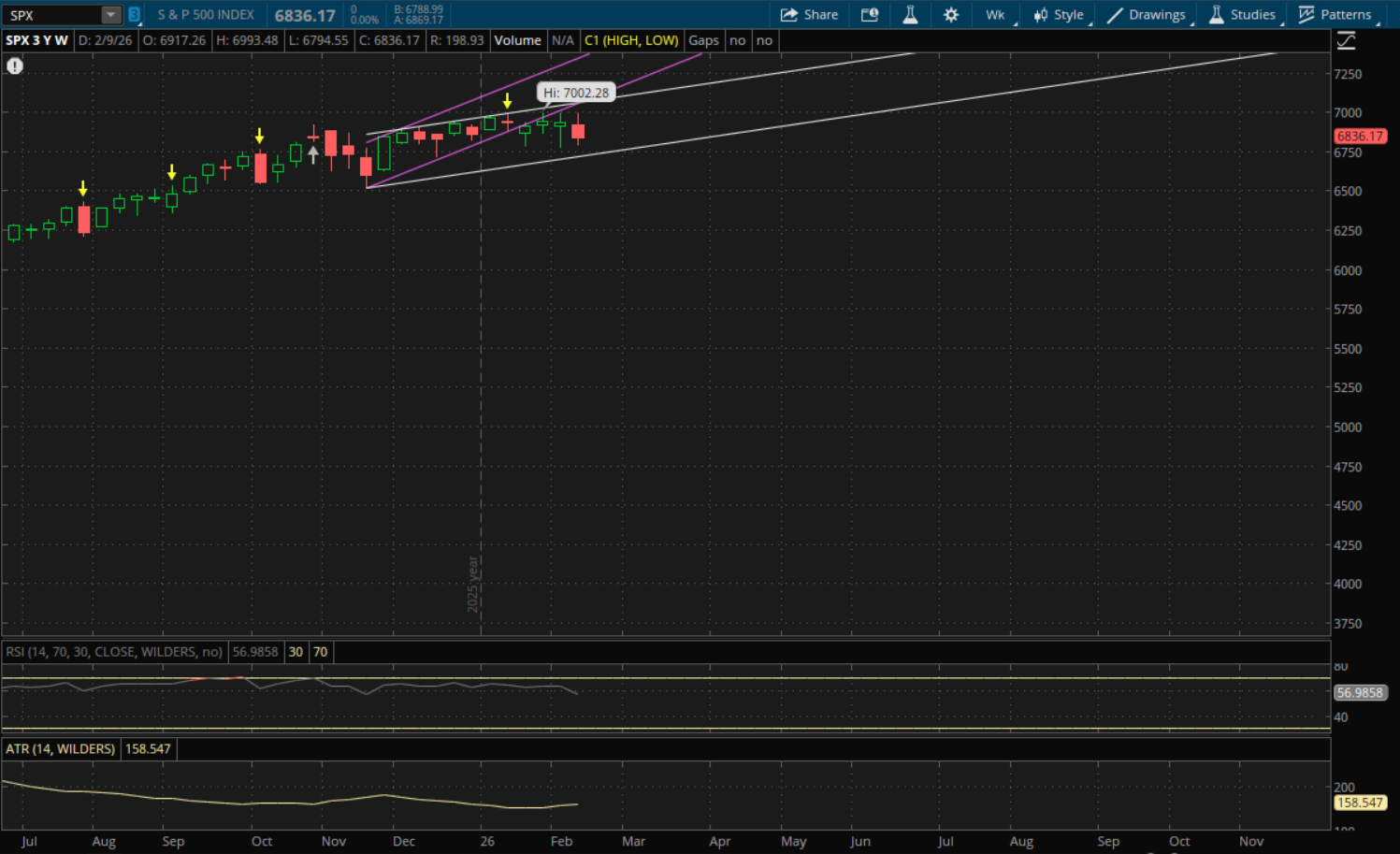Open chart settings gear icon
The width and height of the screenshot is (1400, 854).
click(951, 15)
